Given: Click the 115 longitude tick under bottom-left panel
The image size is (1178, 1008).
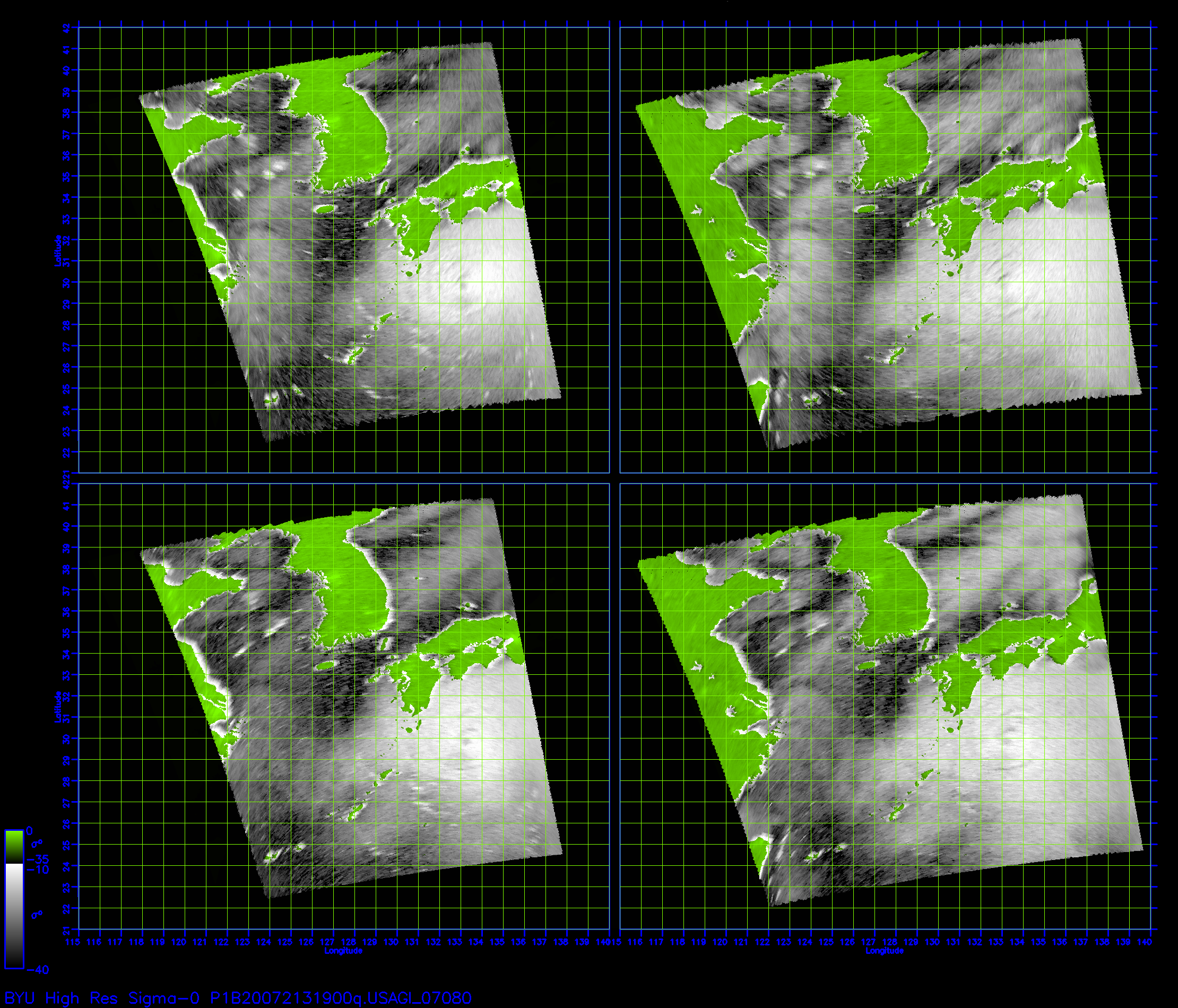Looking at the screenshot, I should click(73, 943).
